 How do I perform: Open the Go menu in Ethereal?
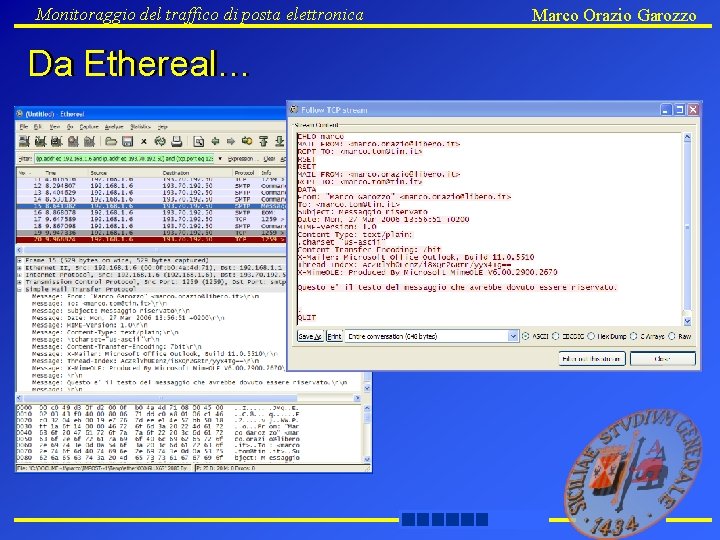click(70, 127)
